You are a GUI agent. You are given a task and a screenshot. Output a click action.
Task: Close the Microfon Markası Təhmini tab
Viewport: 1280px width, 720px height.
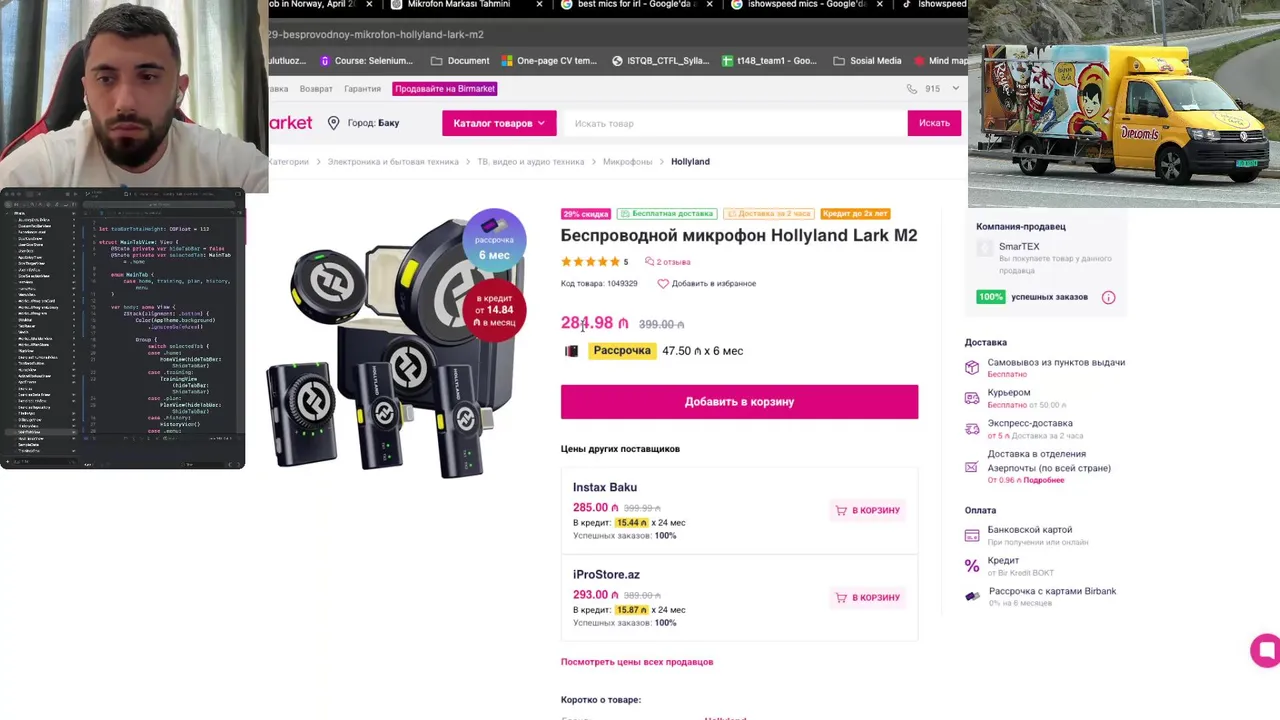coord(539,4)
